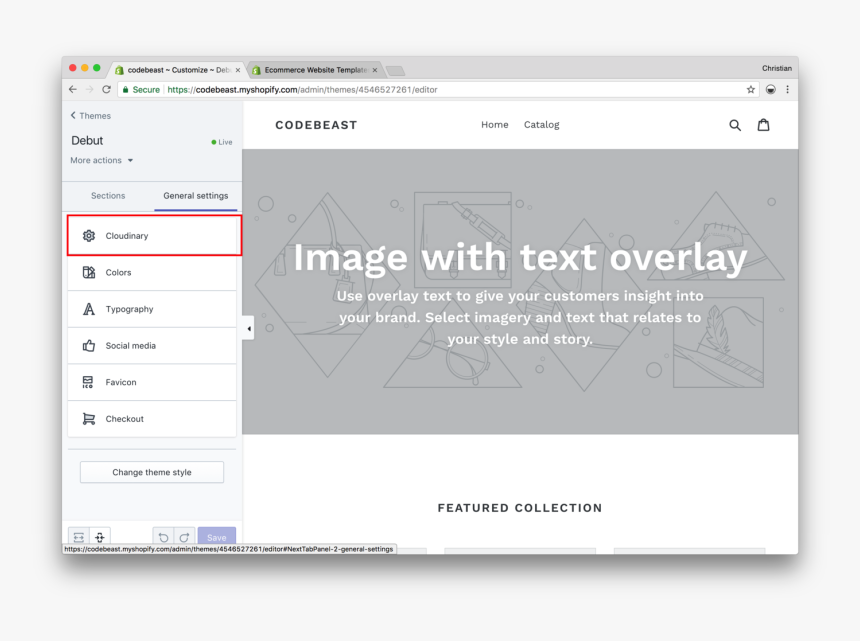
Task: Open the Social media settings row
Action: pyautogui.click(x=152, y=345)
